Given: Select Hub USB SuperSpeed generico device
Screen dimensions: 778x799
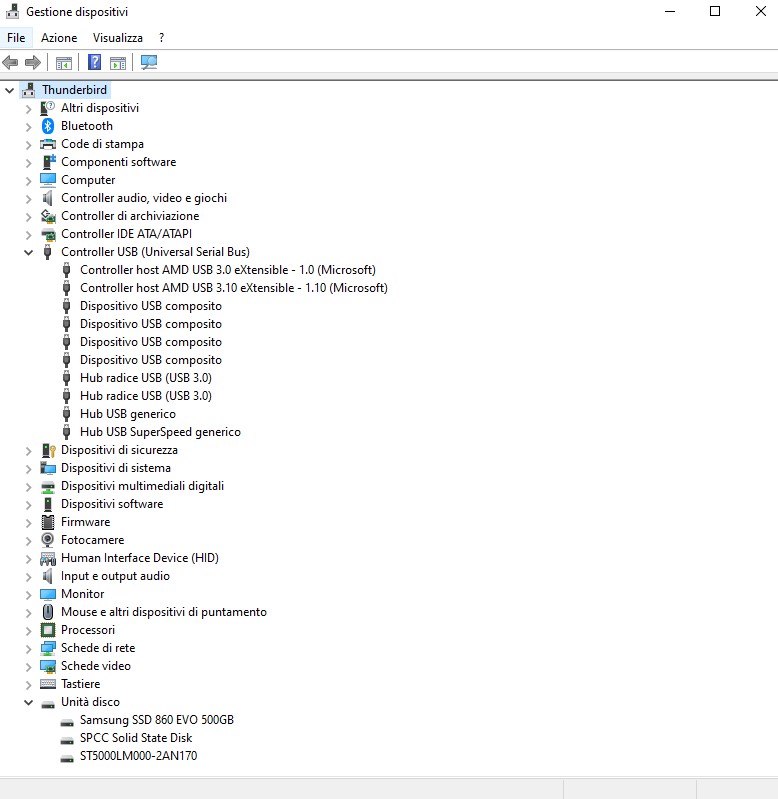Looking at the screenshot, I should (x=160, y=432).
